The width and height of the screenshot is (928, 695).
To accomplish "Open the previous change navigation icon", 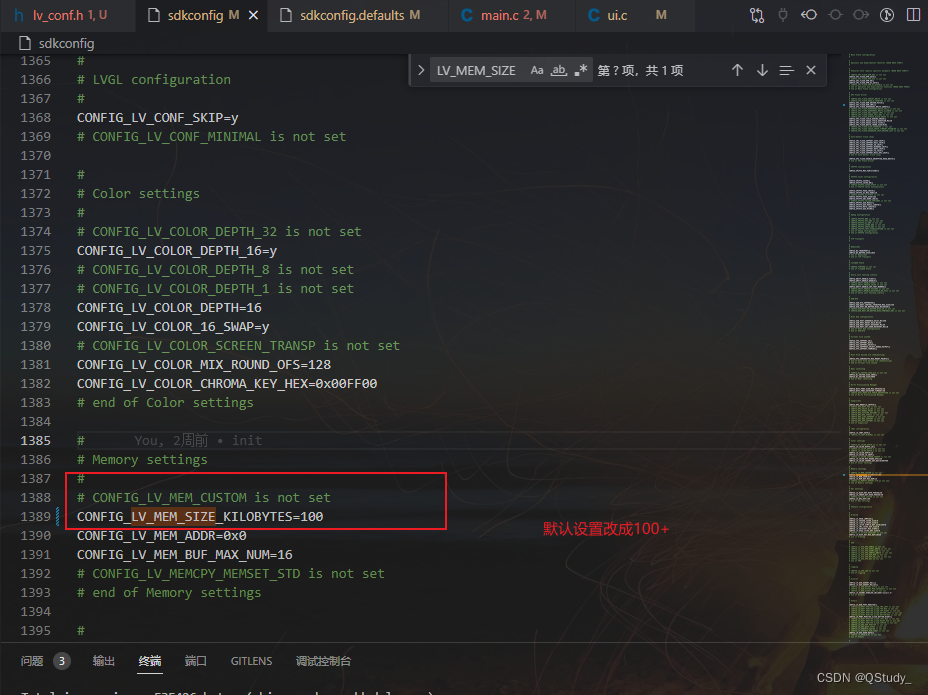I will pos(809,15).
